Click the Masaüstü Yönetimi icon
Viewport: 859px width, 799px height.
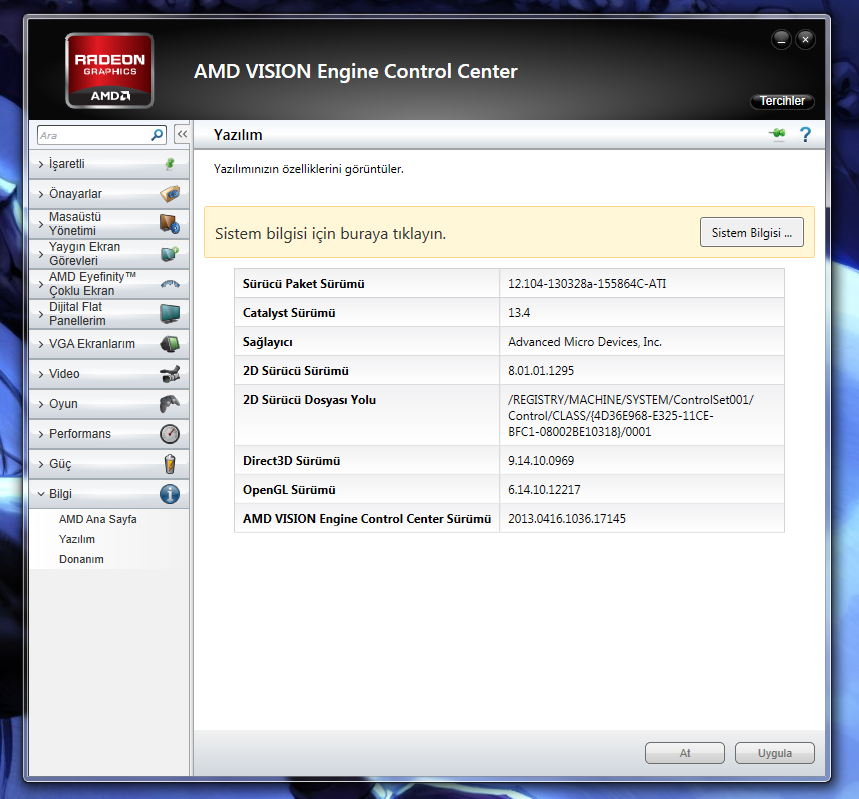170,224
